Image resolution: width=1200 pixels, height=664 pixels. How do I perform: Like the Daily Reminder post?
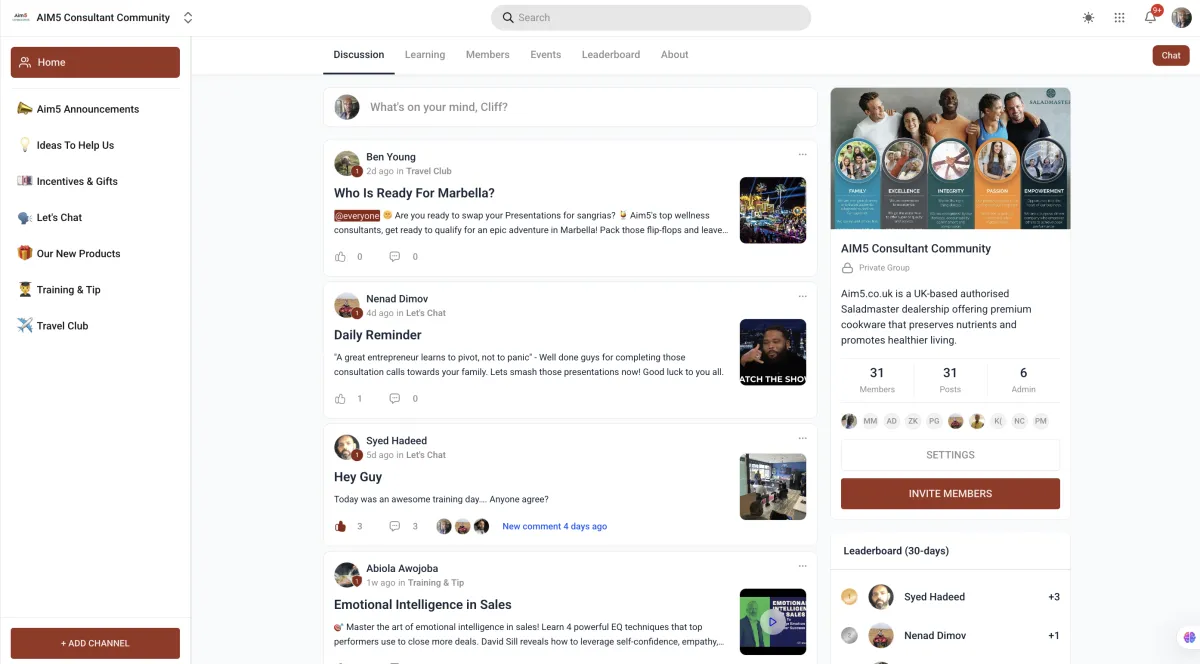coord(340,399)
